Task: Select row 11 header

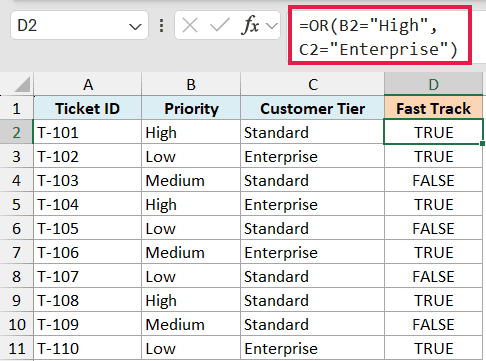Action: click(17, 348)
